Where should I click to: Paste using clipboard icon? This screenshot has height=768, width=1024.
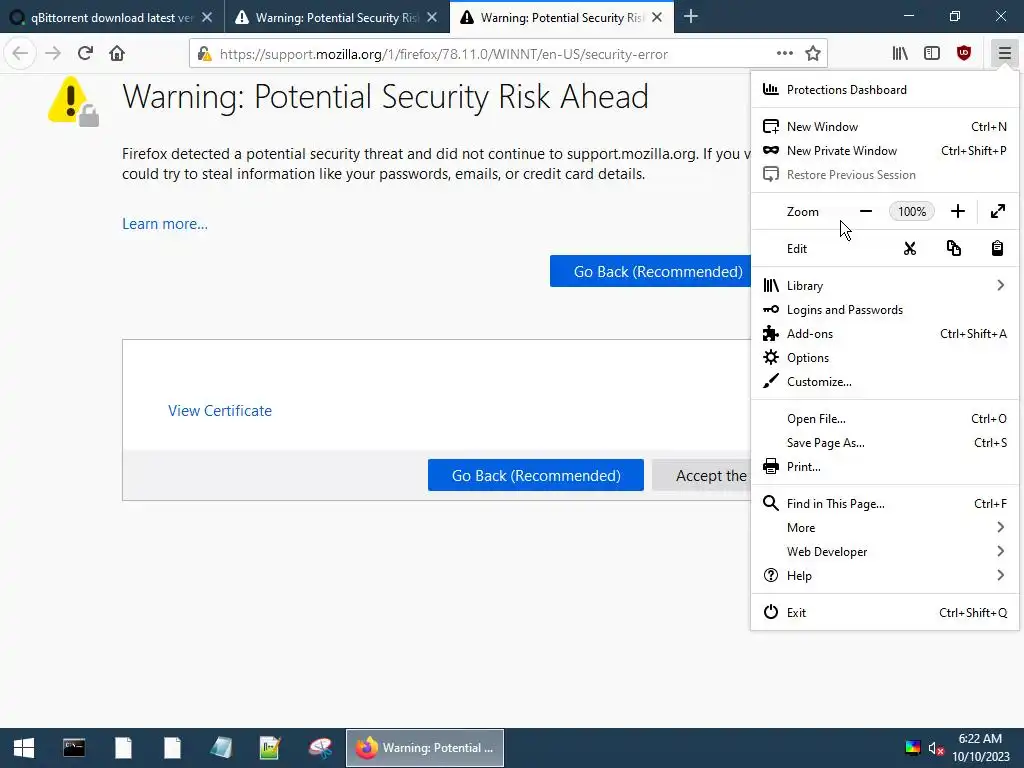pos(997,248)
